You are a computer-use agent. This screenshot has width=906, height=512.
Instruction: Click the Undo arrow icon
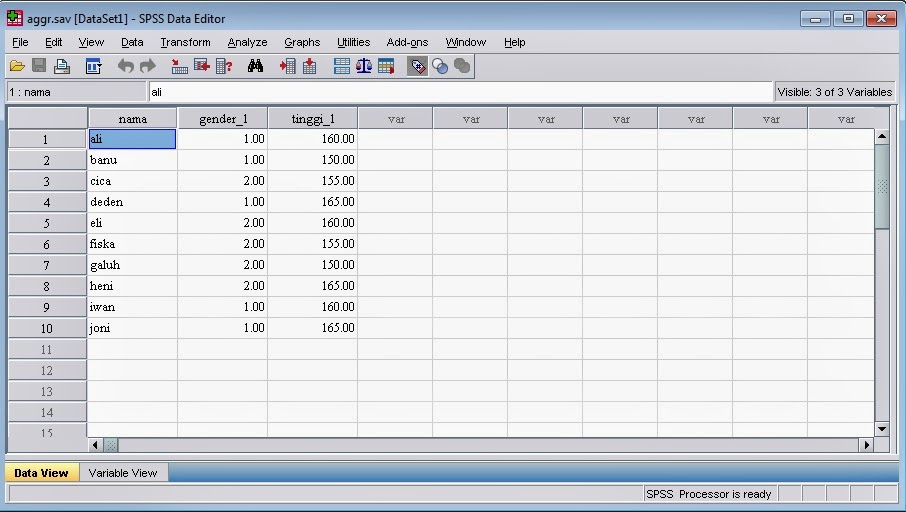click(x=125, y=66)
